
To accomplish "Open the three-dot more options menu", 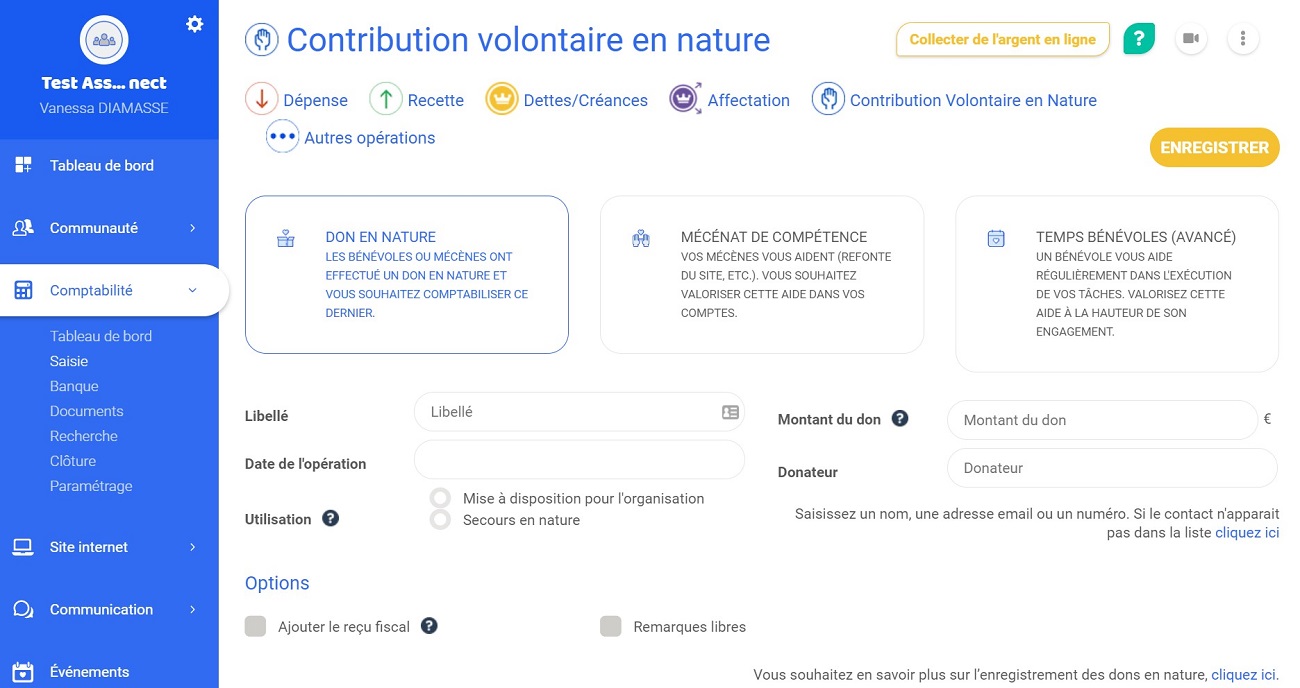I will (1242, 39).
